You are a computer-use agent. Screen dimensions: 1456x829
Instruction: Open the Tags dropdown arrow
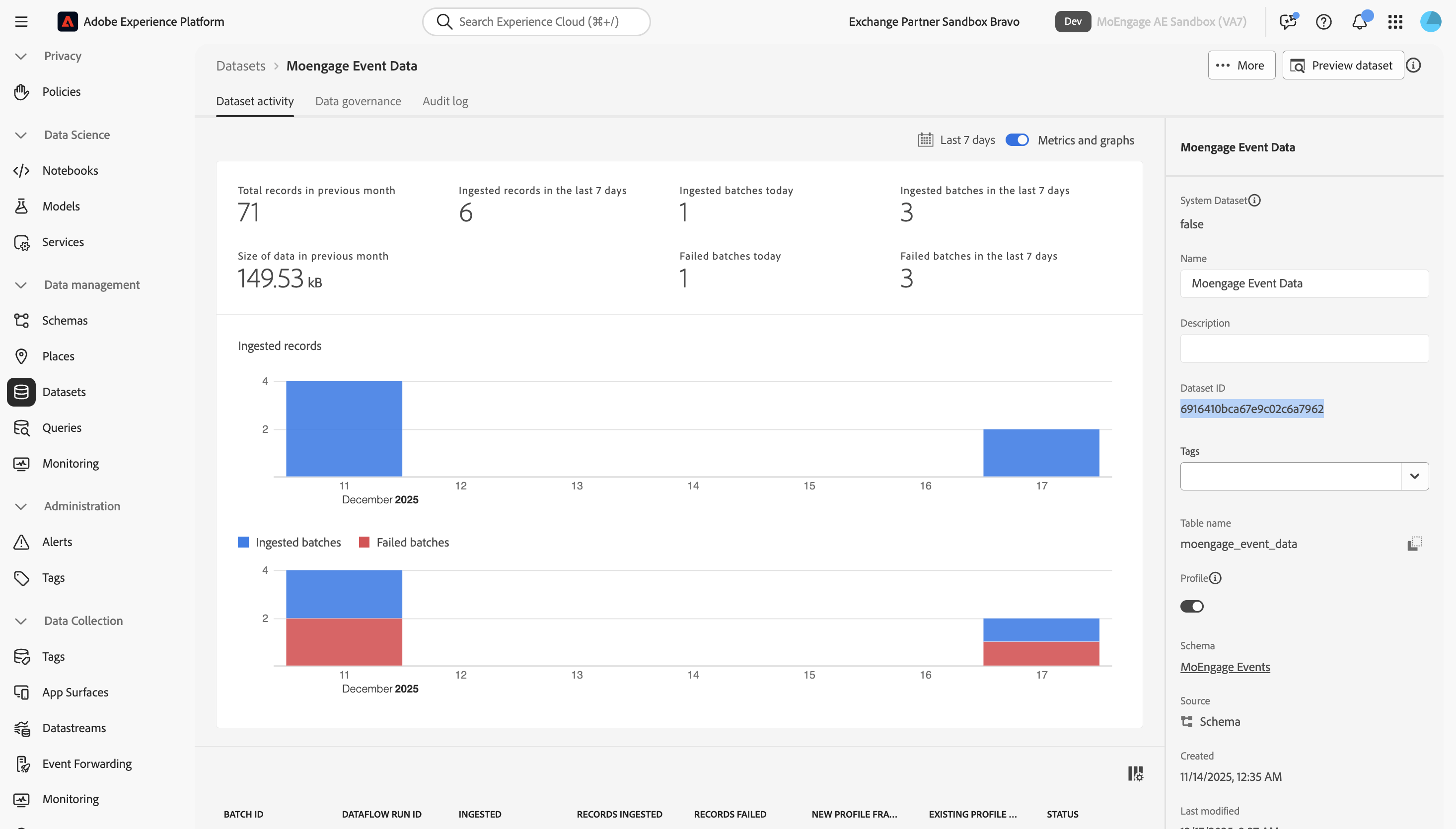point(1414,476)
